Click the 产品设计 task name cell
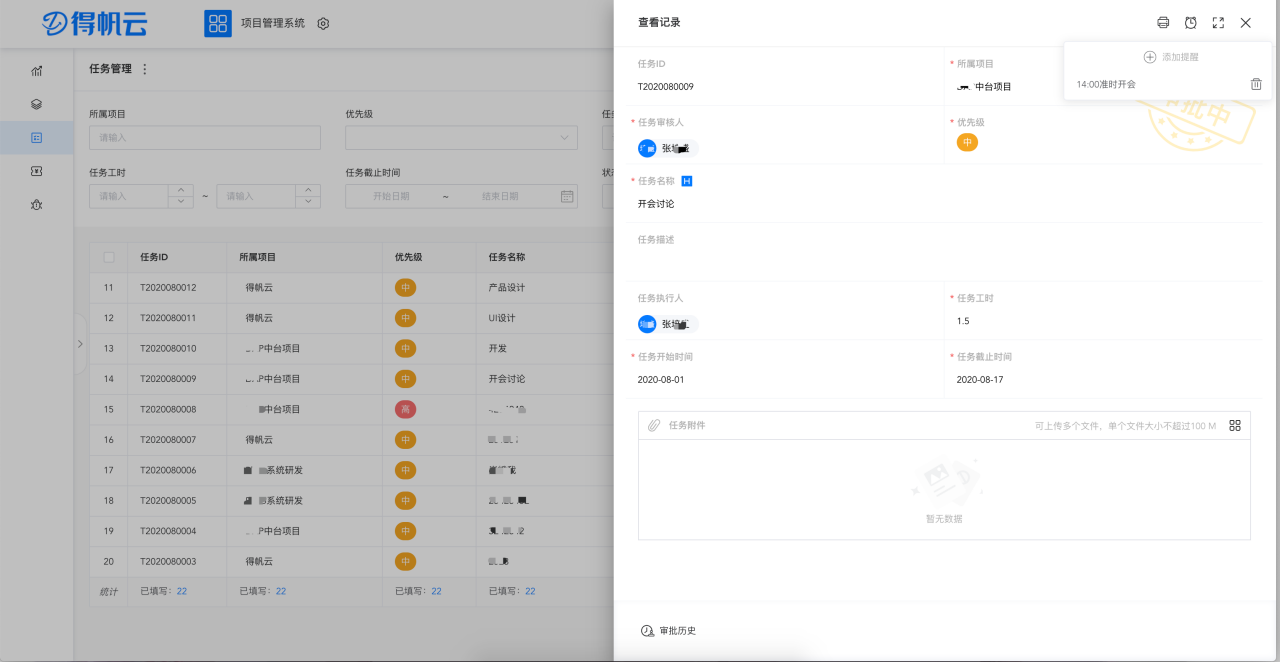Screen dimensions: 1280x662 click(507, 288)
